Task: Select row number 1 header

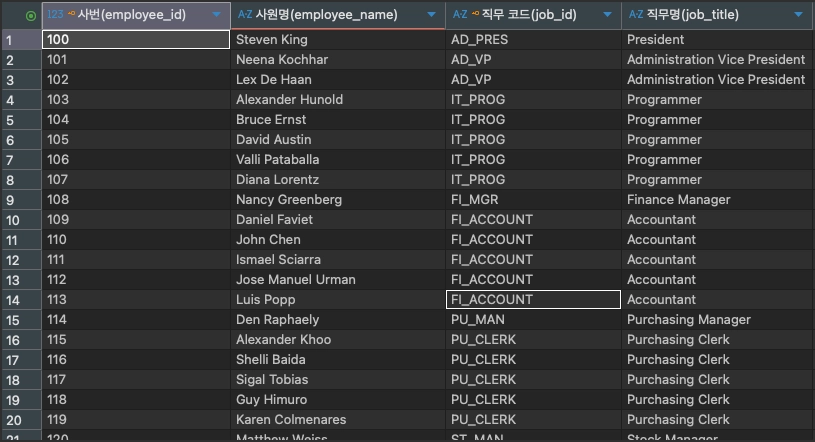Action: pyautogui.click(x=21, y=40)
